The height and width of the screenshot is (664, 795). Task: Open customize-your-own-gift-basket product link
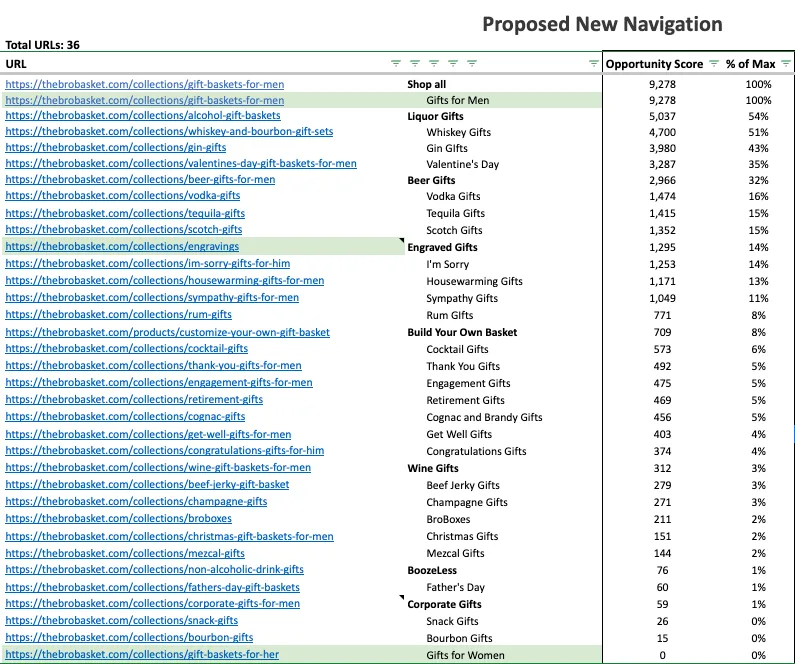click(x=167, y=333)
